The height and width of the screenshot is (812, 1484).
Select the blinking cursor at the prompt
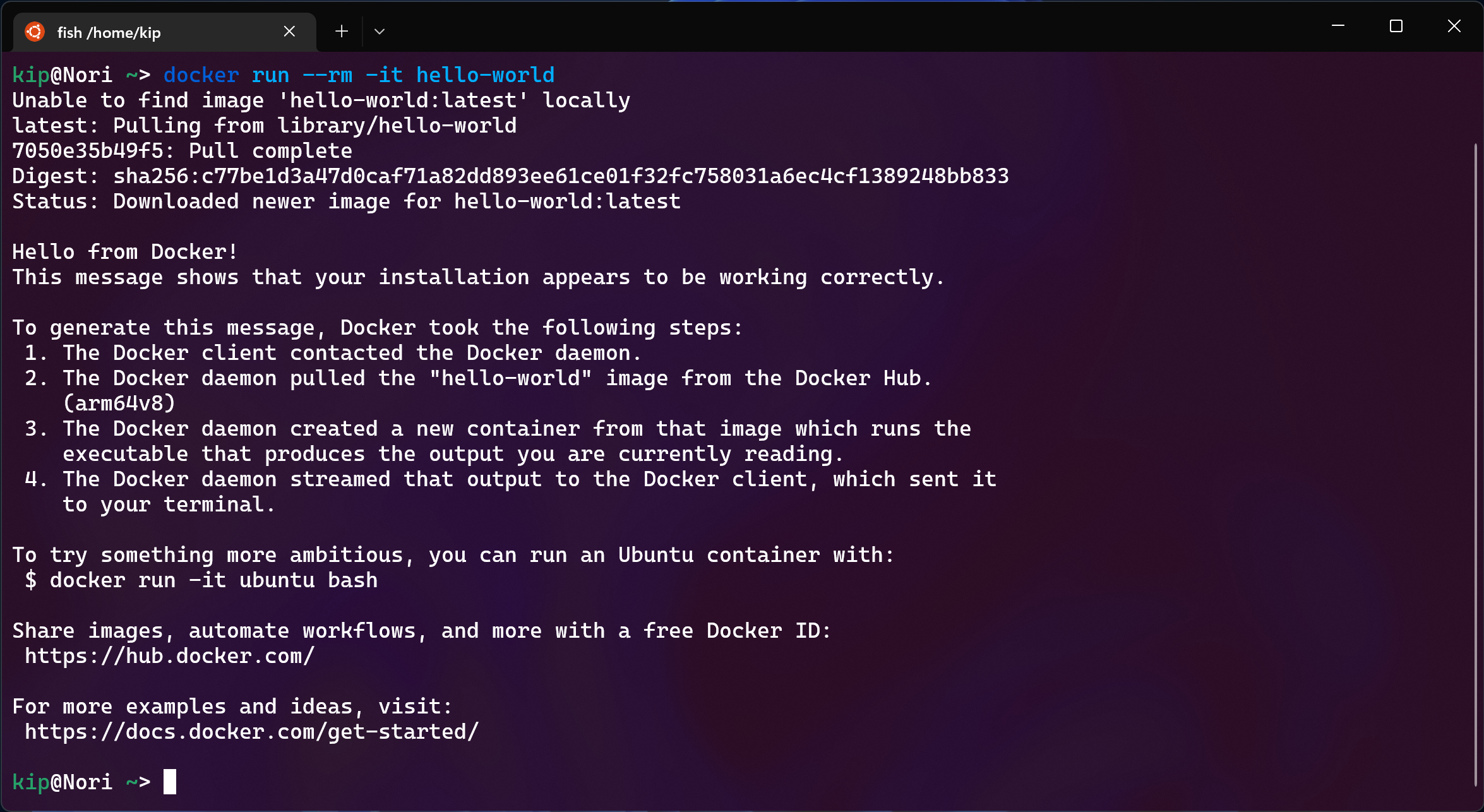coord(169,782)
